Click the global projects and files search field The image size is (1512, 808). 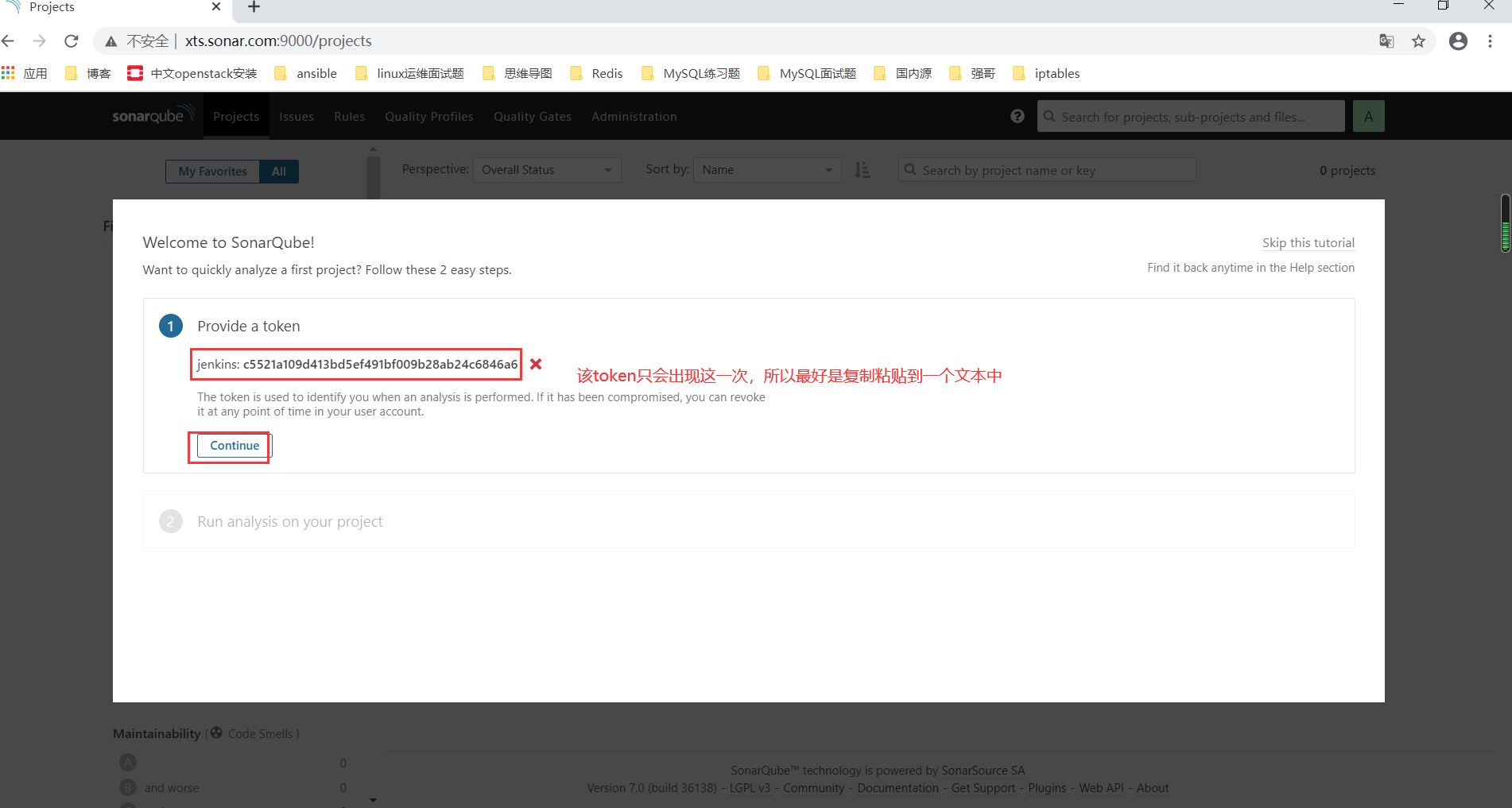click(1191, 116)
